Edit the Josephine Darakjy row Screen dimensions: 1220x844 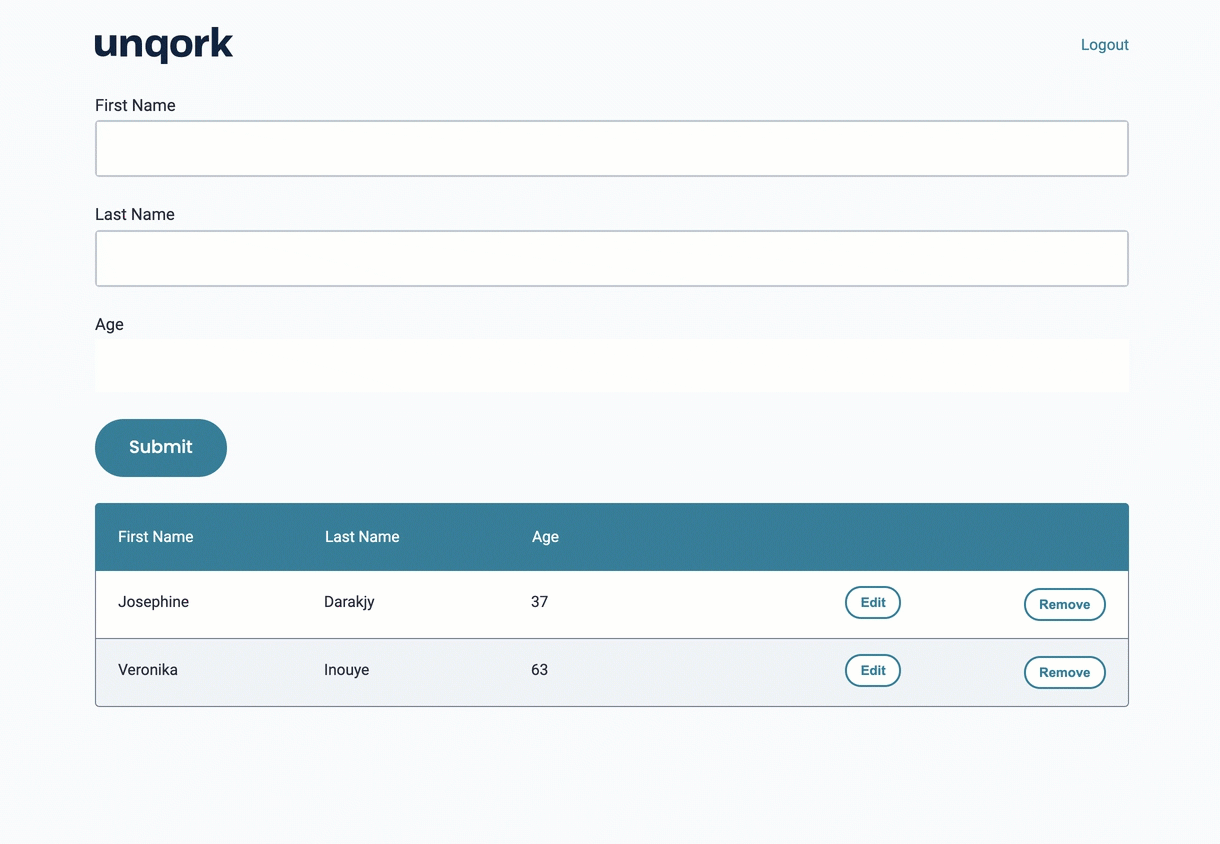point(873,603)
